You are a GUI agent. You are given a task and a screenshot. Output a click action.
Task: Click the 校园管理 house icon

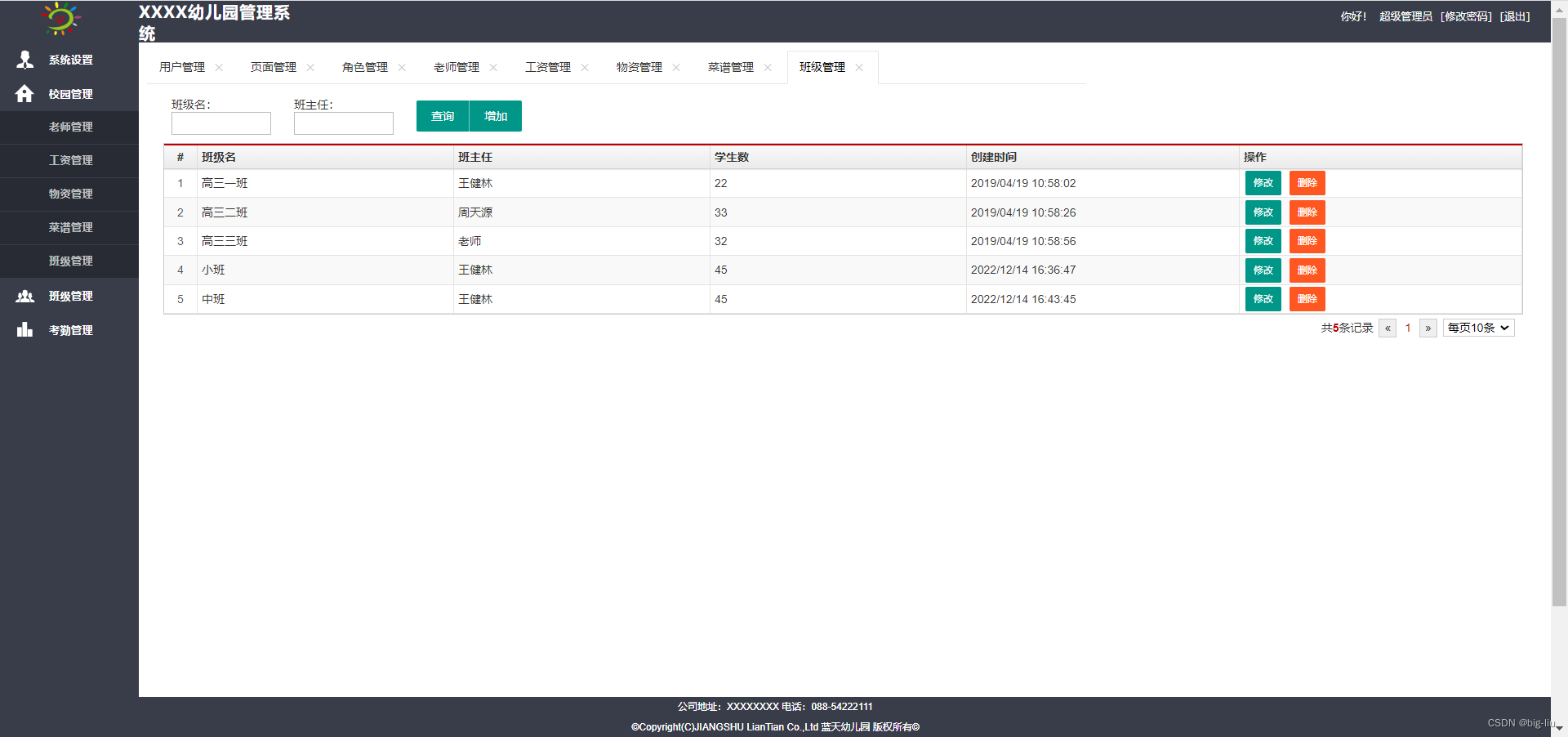(x=24, y=94)
